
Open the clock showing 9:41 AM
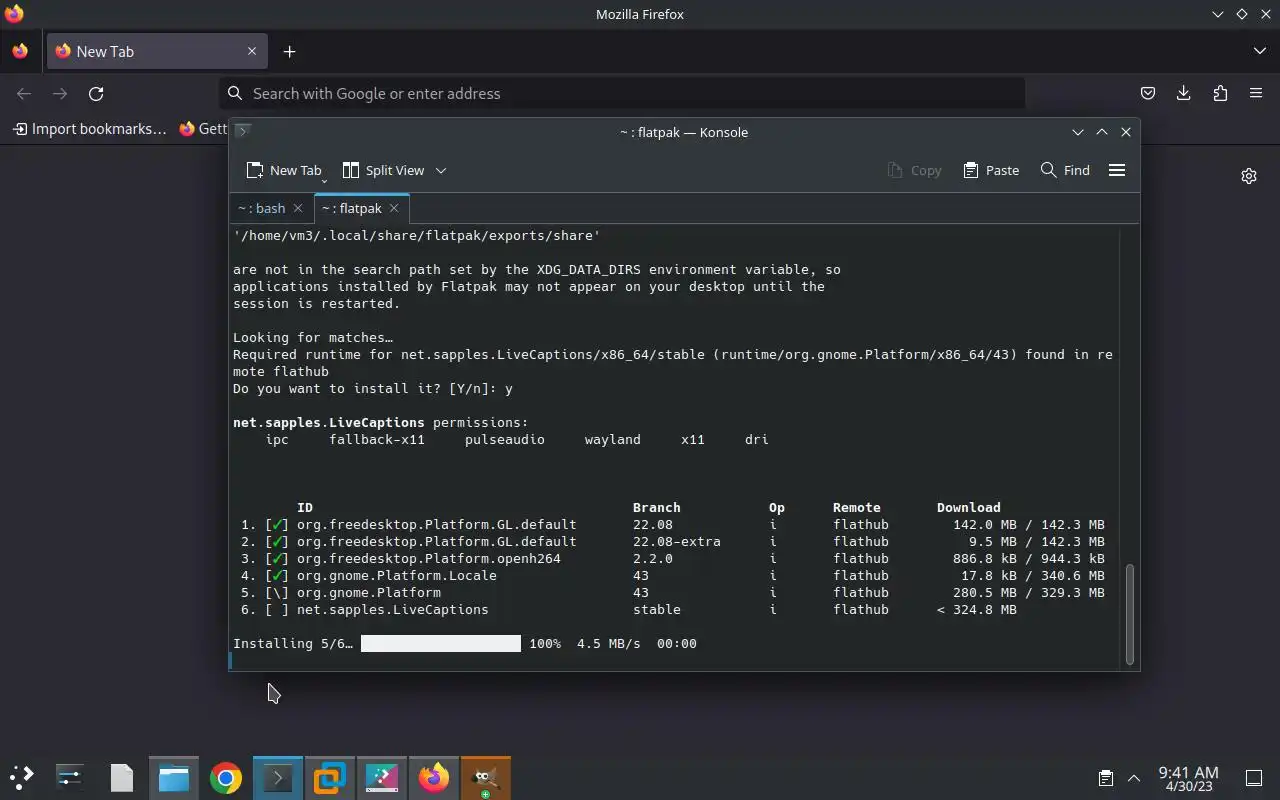1188,778
